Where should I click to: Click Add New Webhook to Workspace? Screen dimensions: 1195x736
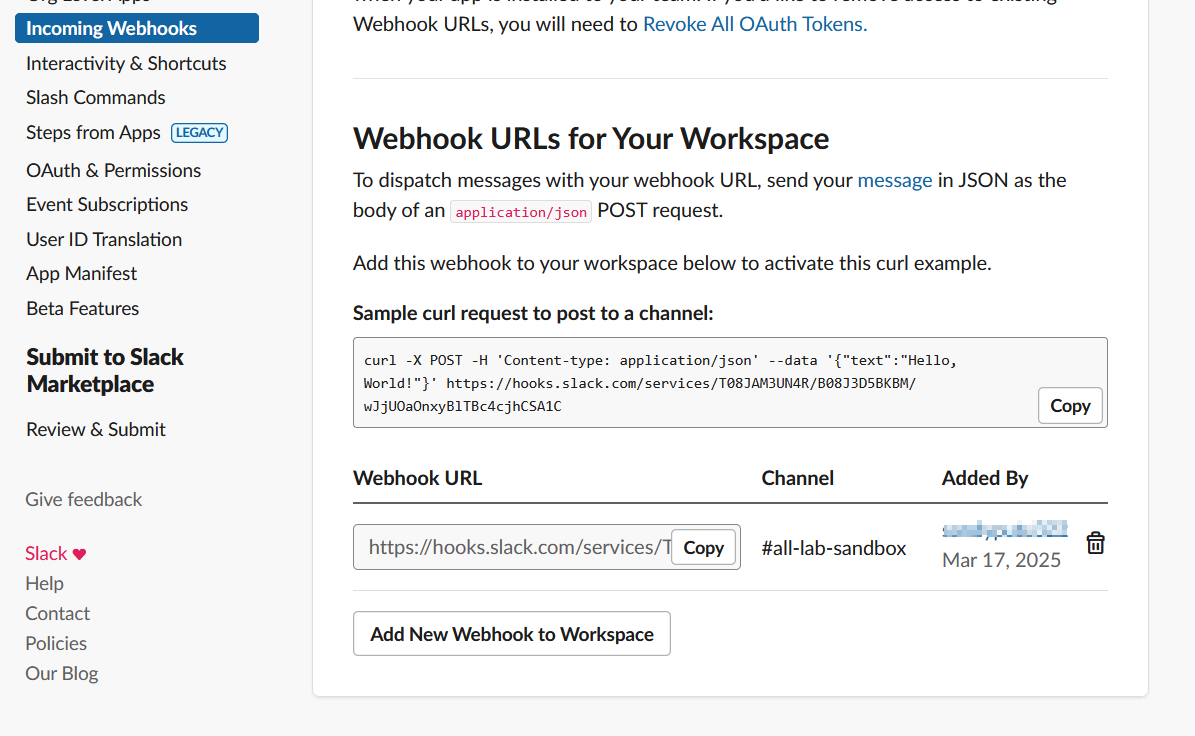pyautogui.click(x=511, y=634)
